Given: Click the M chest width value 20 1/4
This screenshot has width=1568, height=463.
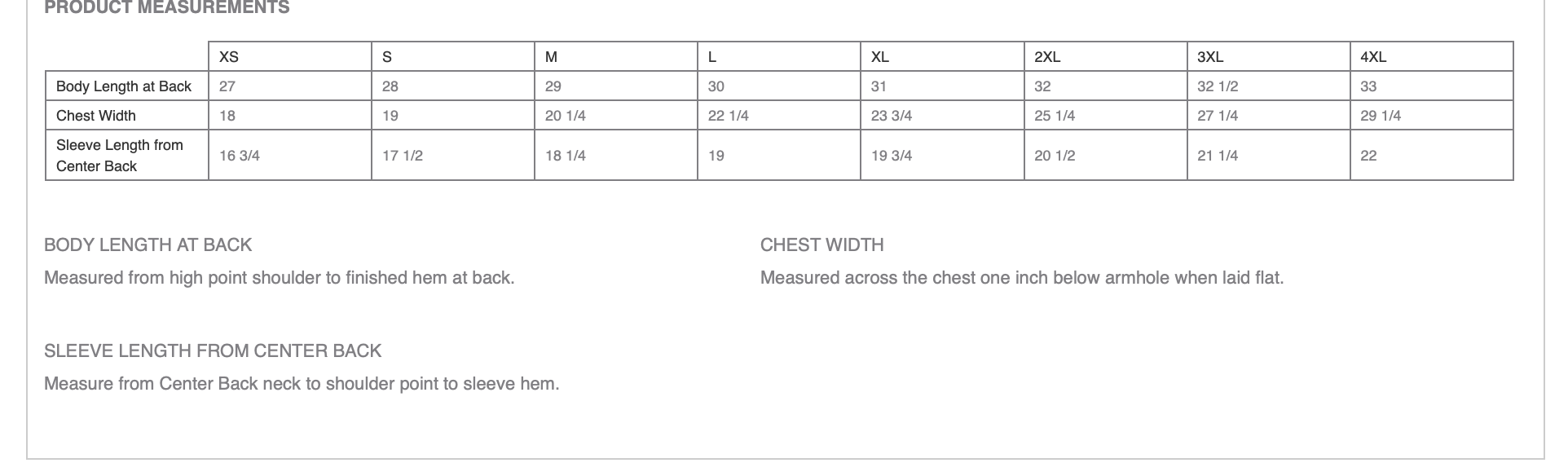Looking at the screenshot, I should coord(566,116).
